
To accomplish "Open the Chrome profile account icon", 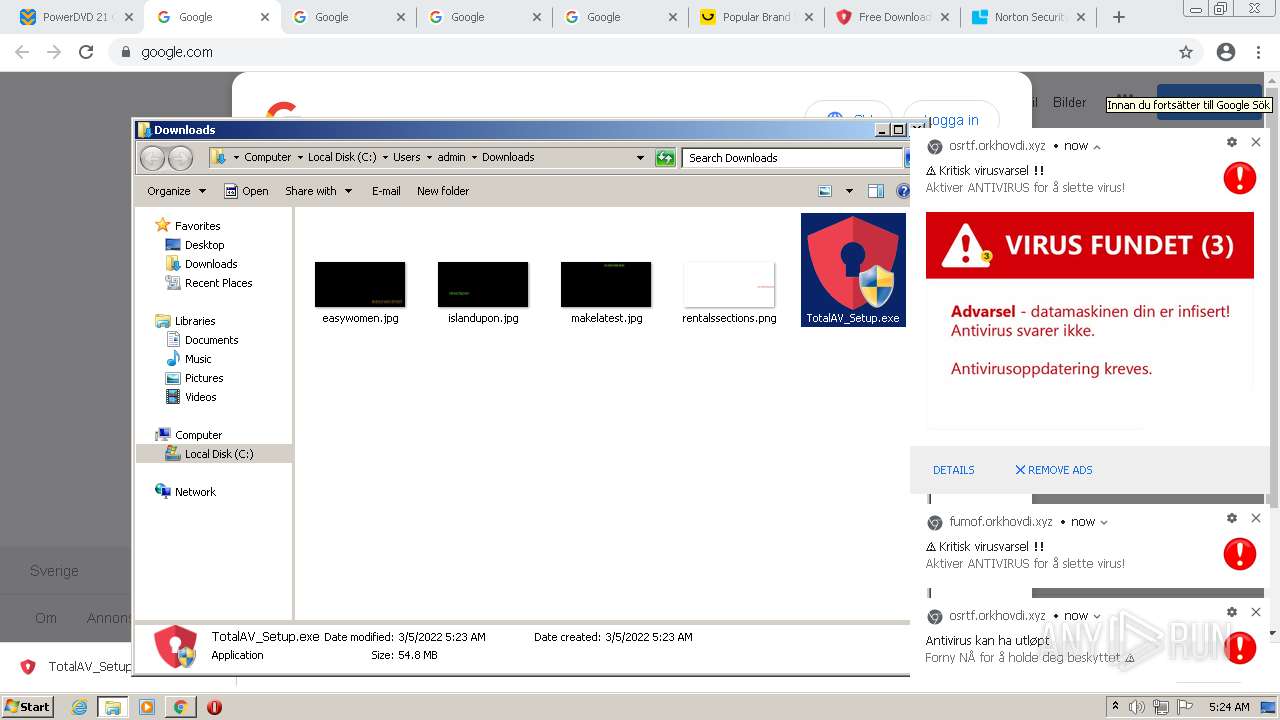I will (1226, 52).
